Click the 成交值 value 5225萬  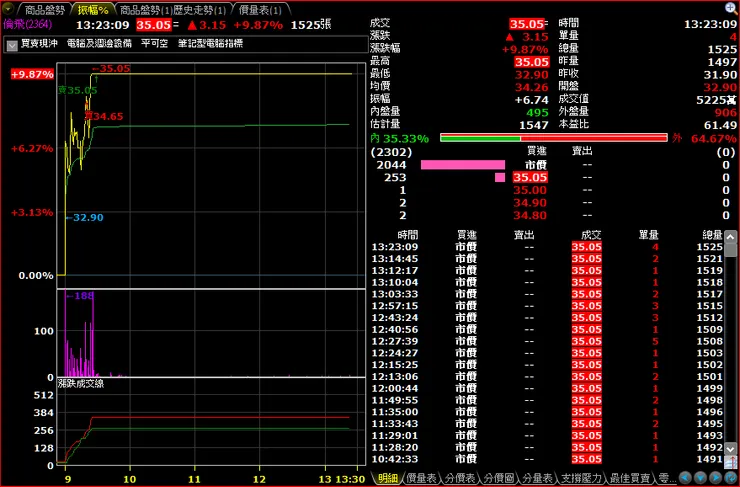click(716, 100)
